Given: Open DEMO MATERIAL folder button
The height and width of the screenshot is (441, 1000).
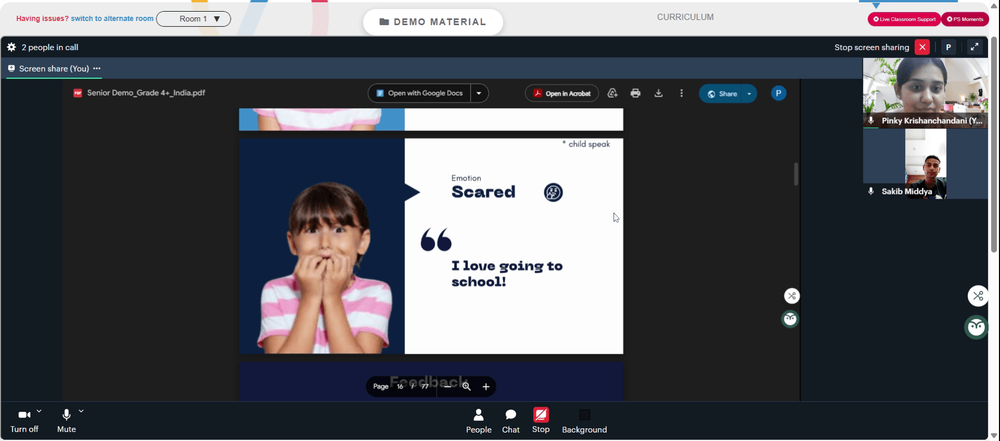Looking at the screenshot, I should [433, 22].
